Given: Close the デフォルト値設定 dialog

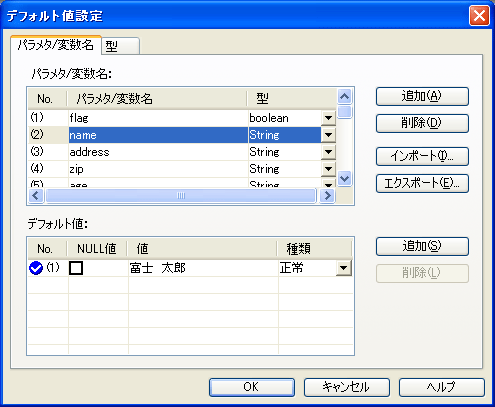Looking at the screenshot, I should click(x=479, y=16).
